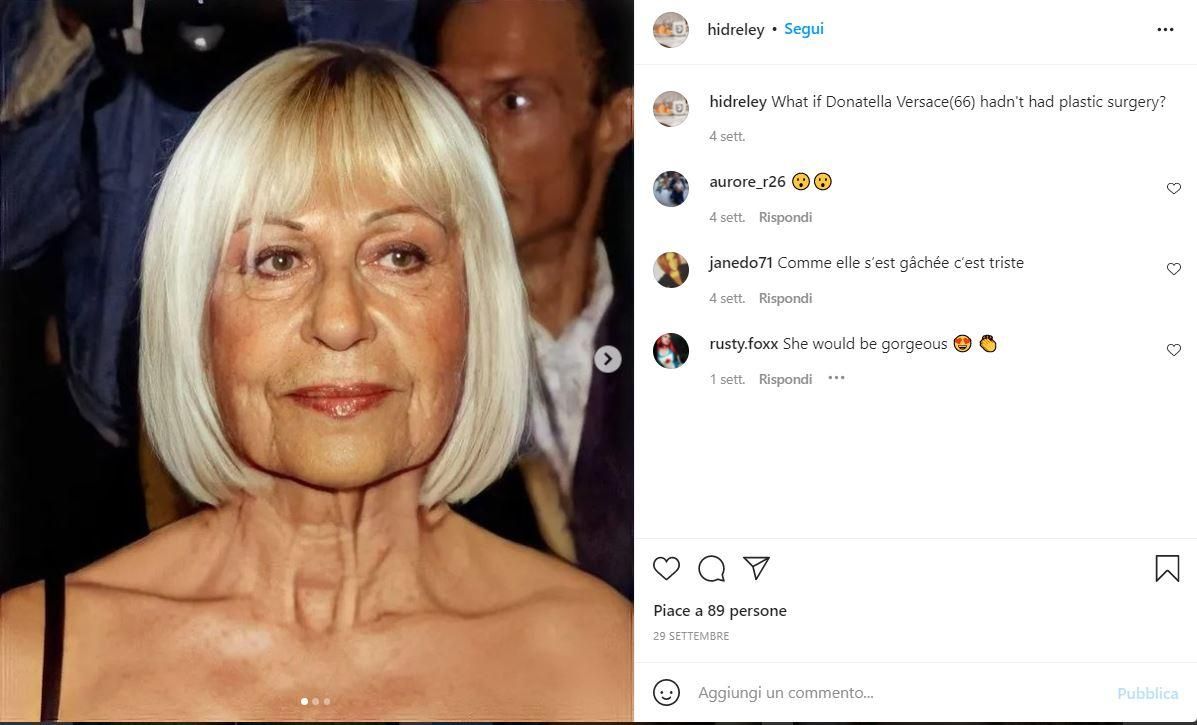Reply to janedo71's comment with Rispondi

(785, 298)
